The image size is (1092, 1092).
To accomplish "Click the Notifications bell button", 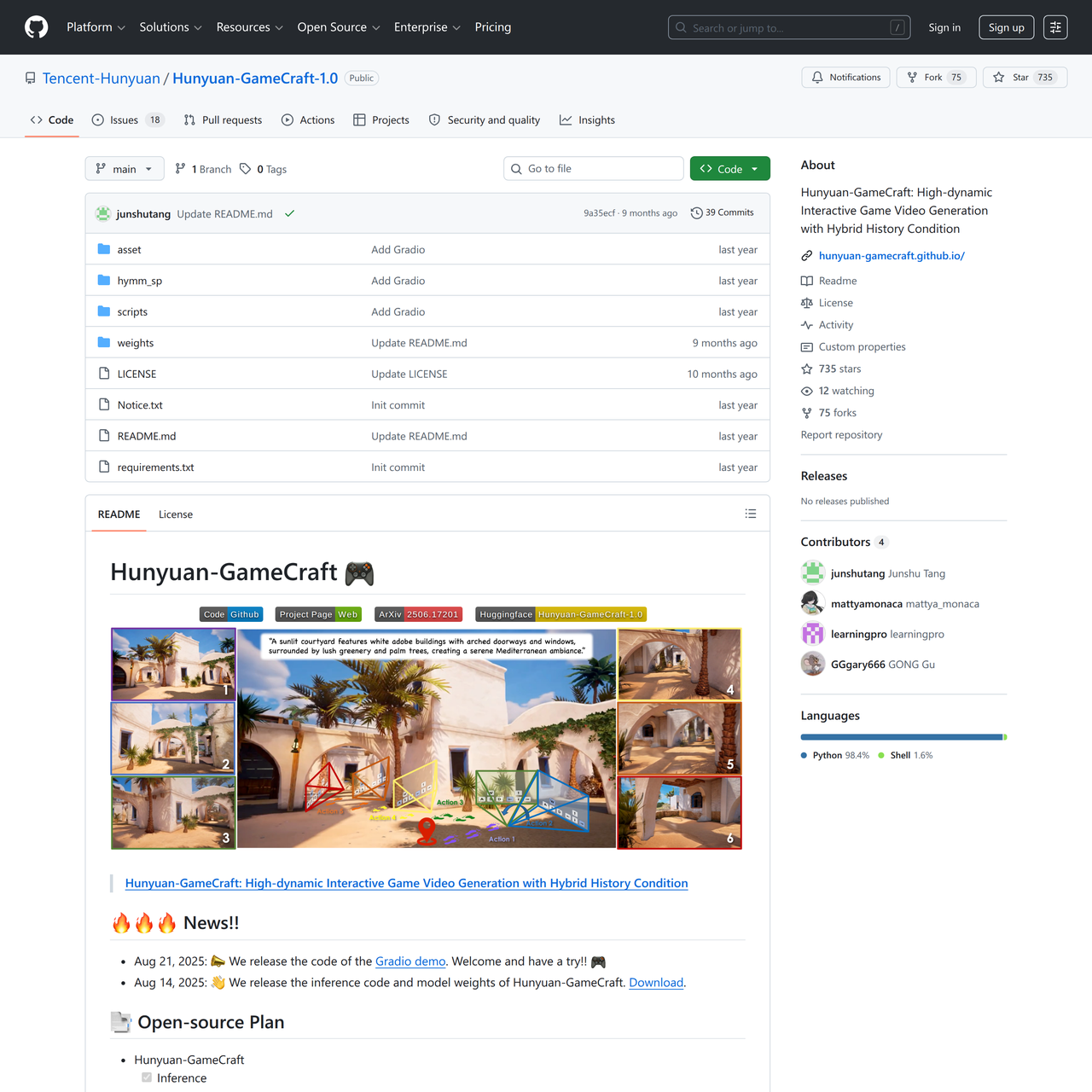I will pos(846,78).
